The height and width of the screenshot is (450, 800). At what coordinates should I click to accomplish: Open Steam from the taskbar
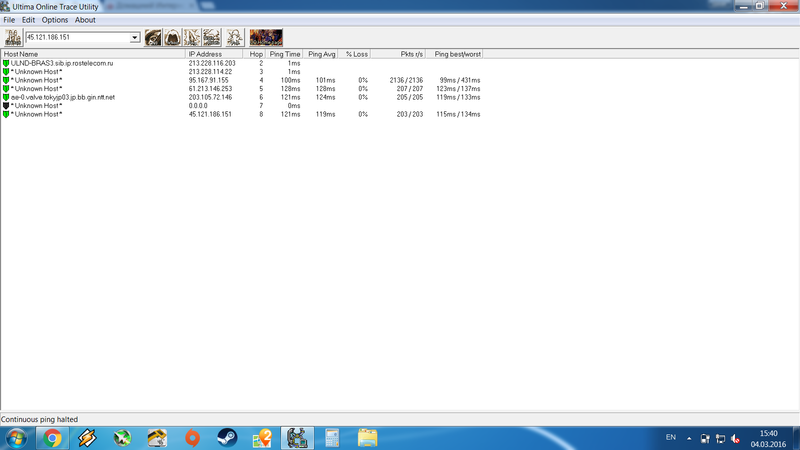coord(227,438)
